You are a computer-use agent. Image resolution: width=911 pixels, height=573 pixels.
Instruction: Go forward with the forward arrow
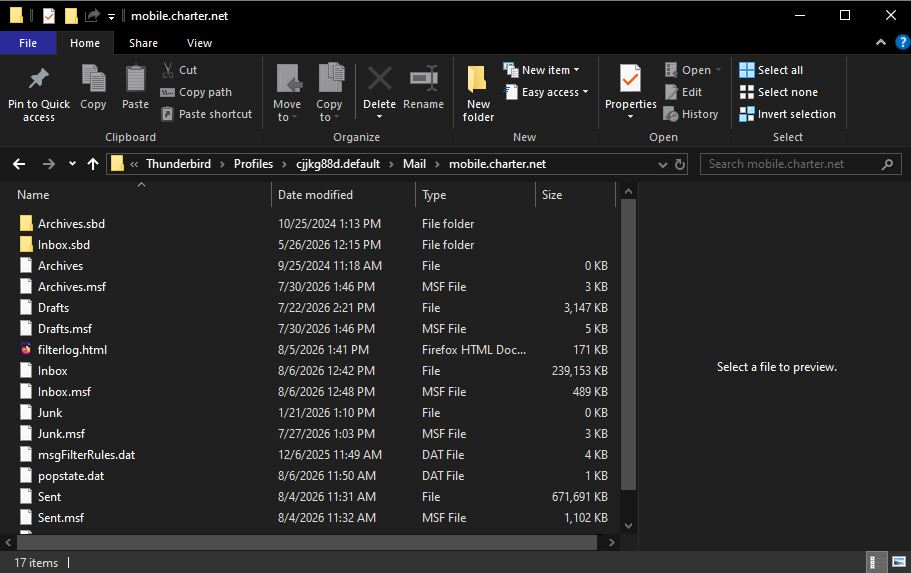point(49,164)
